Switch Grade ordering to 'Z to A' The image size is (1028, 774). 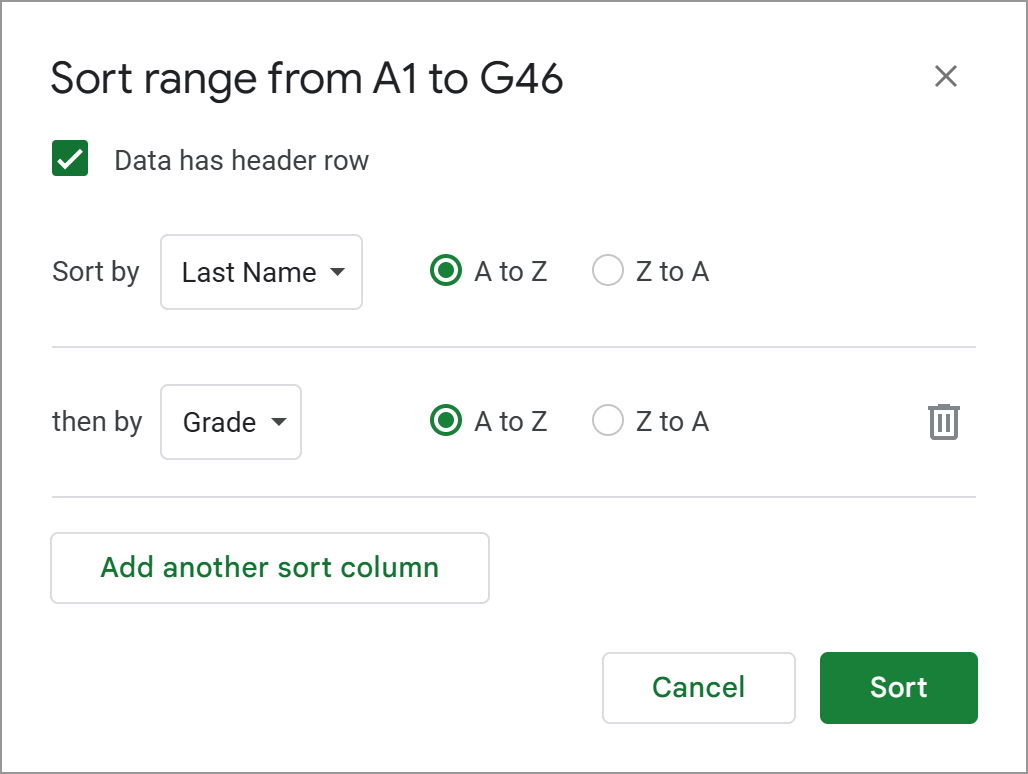tap(608, 421)
